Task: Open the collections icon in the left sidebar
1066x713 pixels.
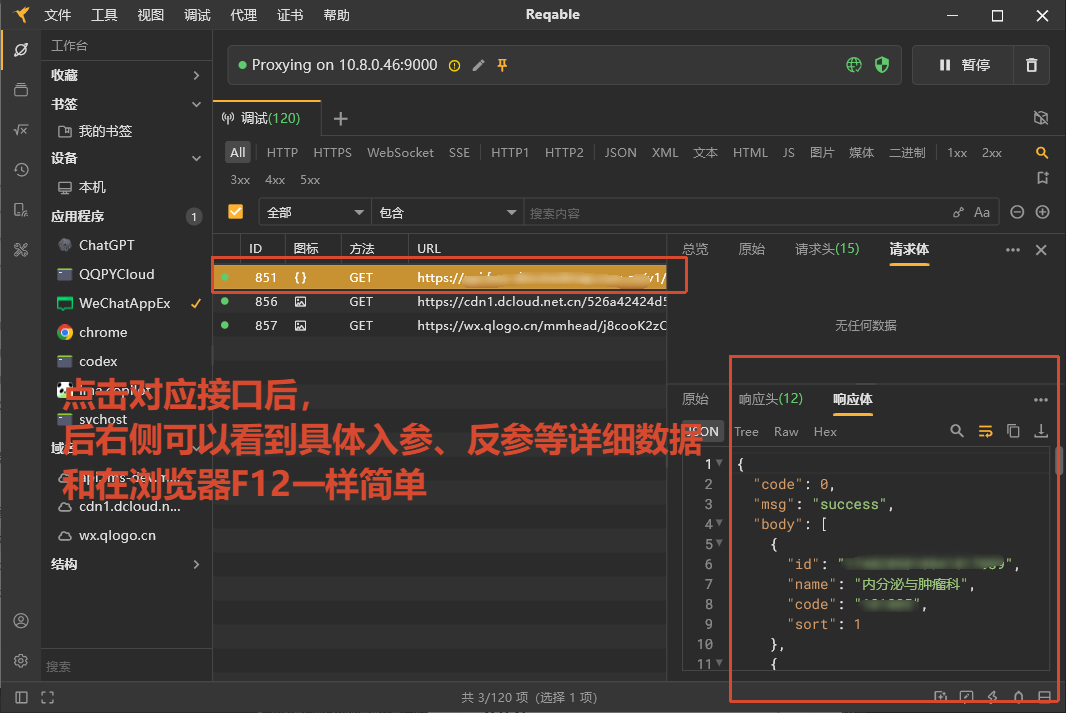Action: coord(21,90)
